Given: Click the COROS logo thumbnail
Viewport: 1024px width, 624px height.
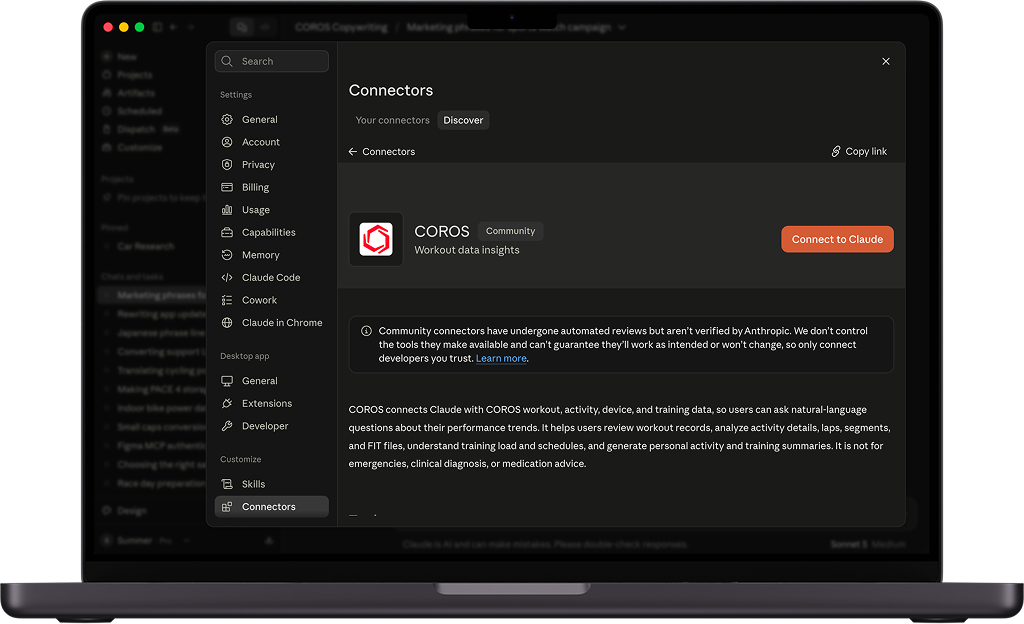Looking at the screenshot, I should [x=376, y=240].
